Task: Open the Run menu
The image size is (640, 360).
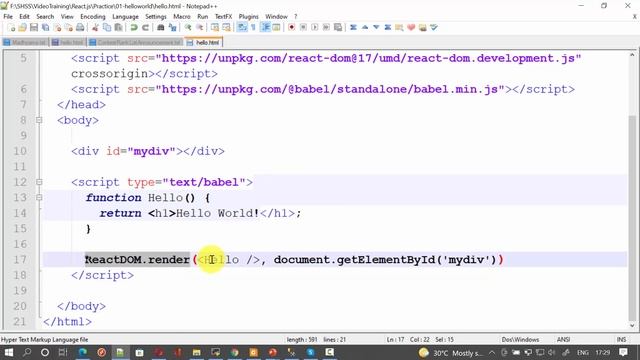Action: (x=202, y=17)
